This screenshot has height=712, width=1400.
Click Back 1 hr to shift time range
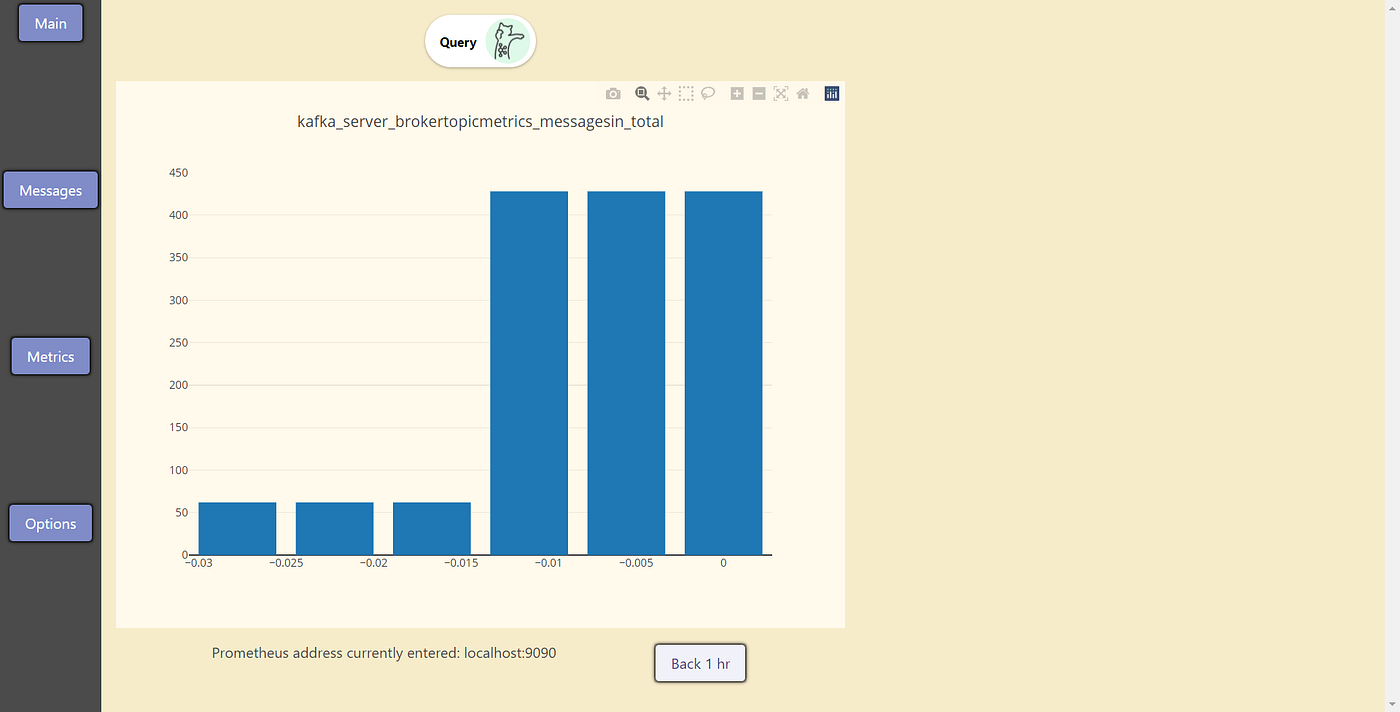[699, 663]
